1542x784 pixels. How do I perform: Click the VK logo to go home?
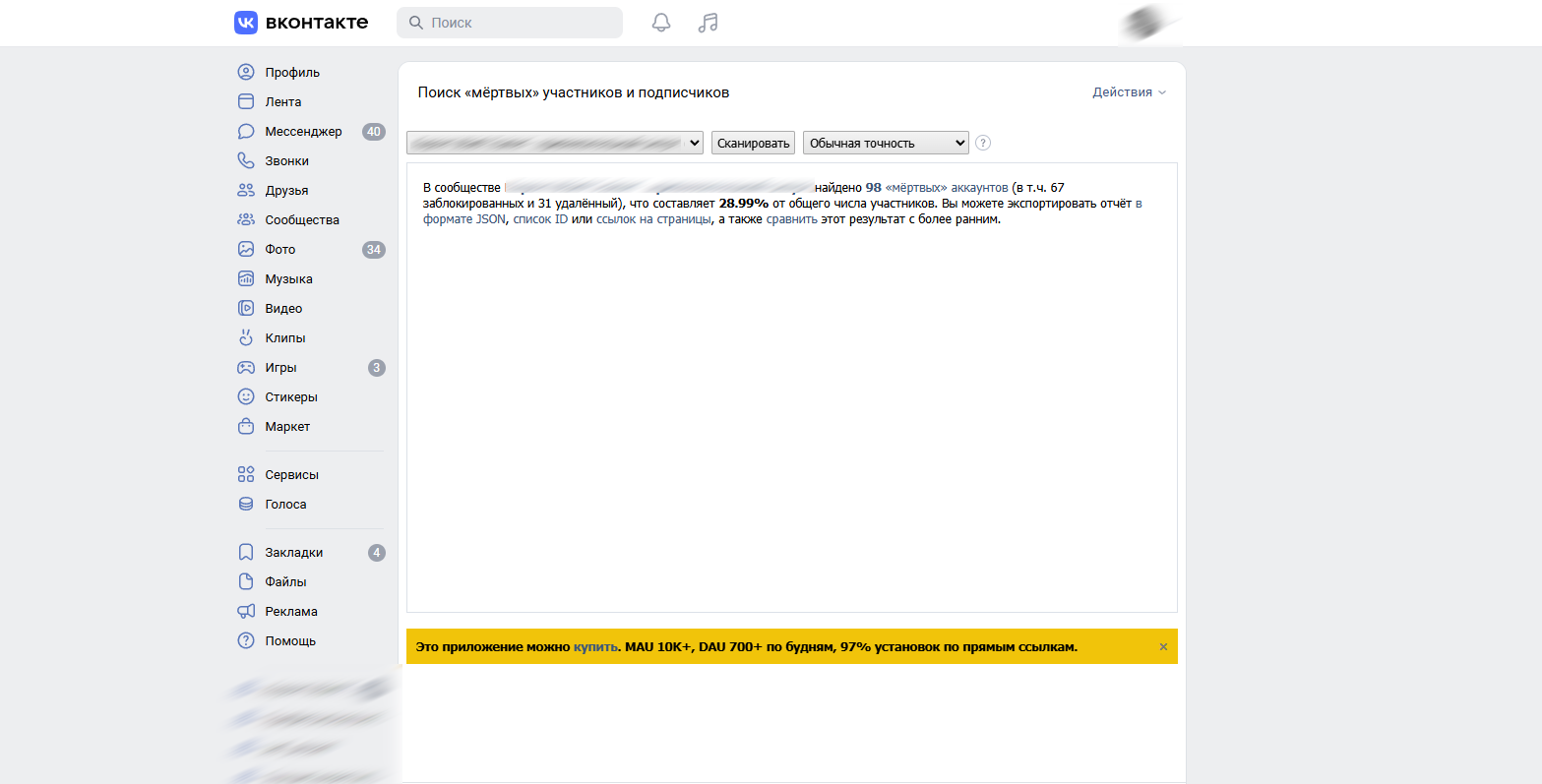245,22
